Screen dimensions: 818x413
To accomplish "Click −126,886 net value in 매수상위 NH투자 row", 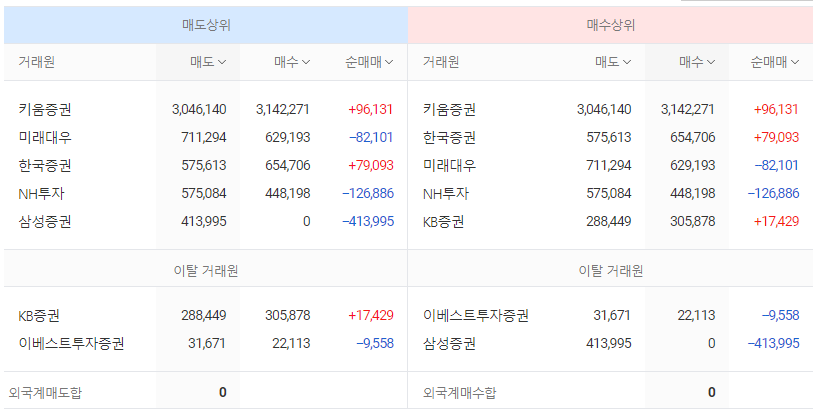I will pyautogui.click(x=774, y=194).
